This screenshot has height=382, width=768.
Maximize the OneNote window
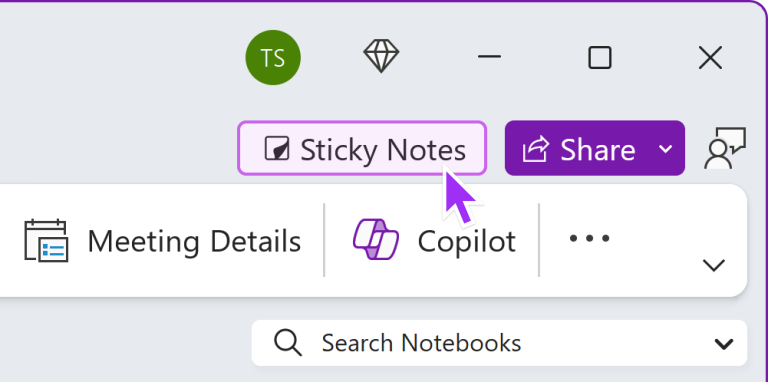pos(600,57)
